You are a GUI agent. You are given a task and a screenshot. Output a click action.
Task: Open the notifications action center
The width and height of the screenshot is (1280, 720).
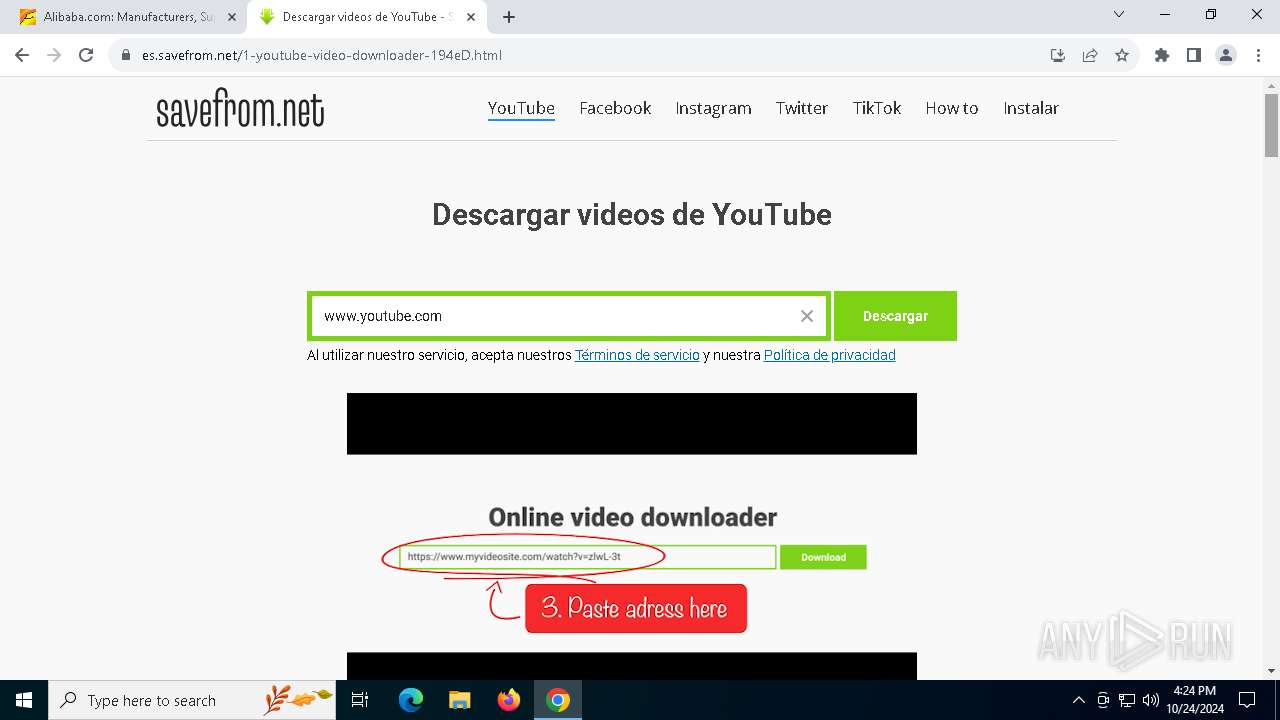click(x=1247, y=700)
